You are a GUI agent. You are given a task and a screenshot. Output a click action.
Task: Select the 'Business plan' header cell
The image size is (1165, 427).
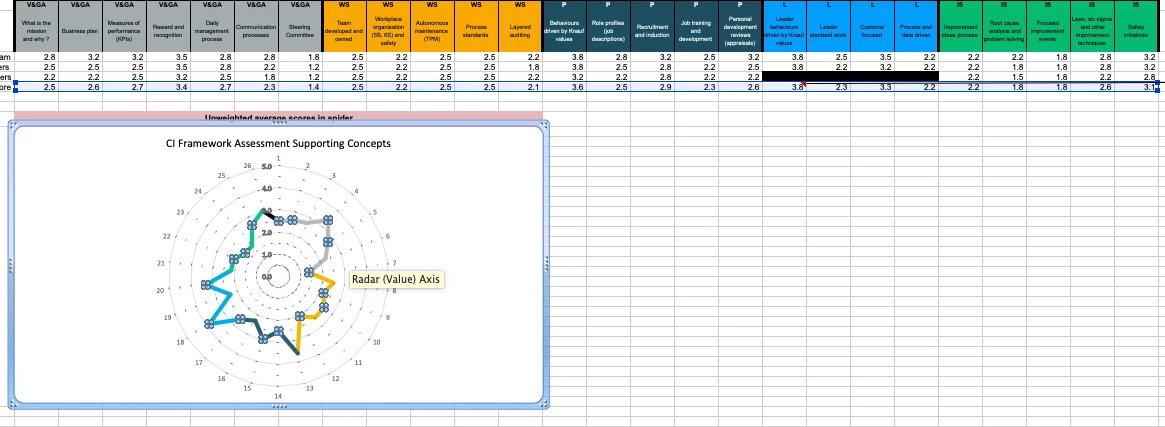(80, 31)
